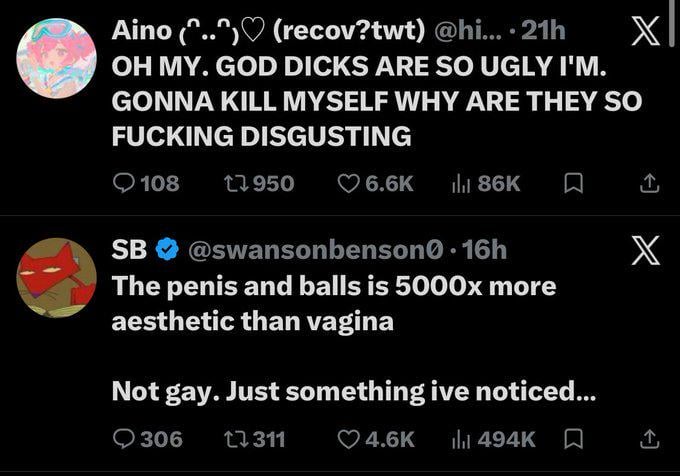Image resolution: width=680 pixels, height=476 pixels.
Task: Open SB's red cat avatar
Action: click(56, 277)
